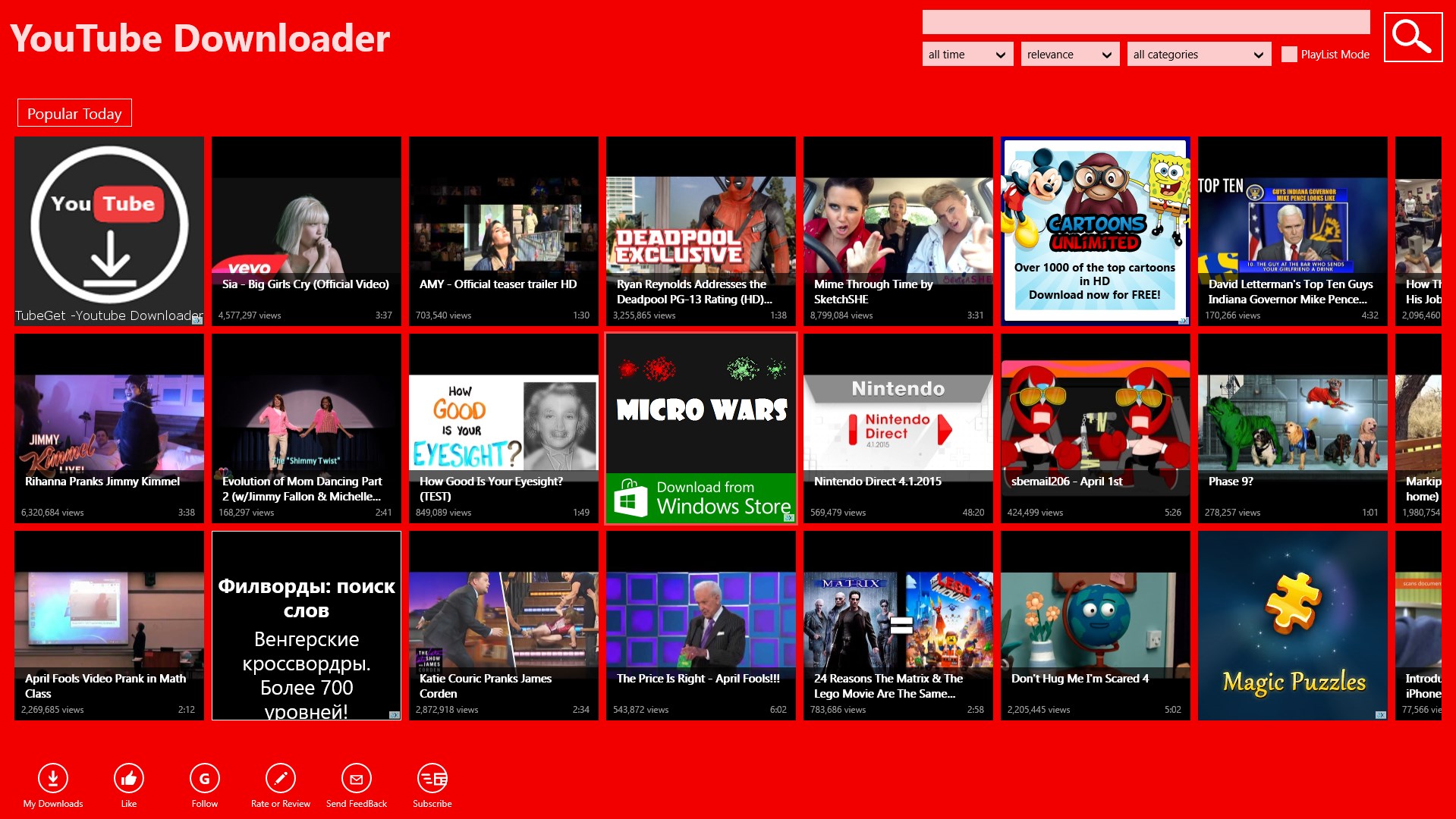1456x819 pixels.
Task: Open April Fools Video Prank in Math Class
Action: click(109, 626)
